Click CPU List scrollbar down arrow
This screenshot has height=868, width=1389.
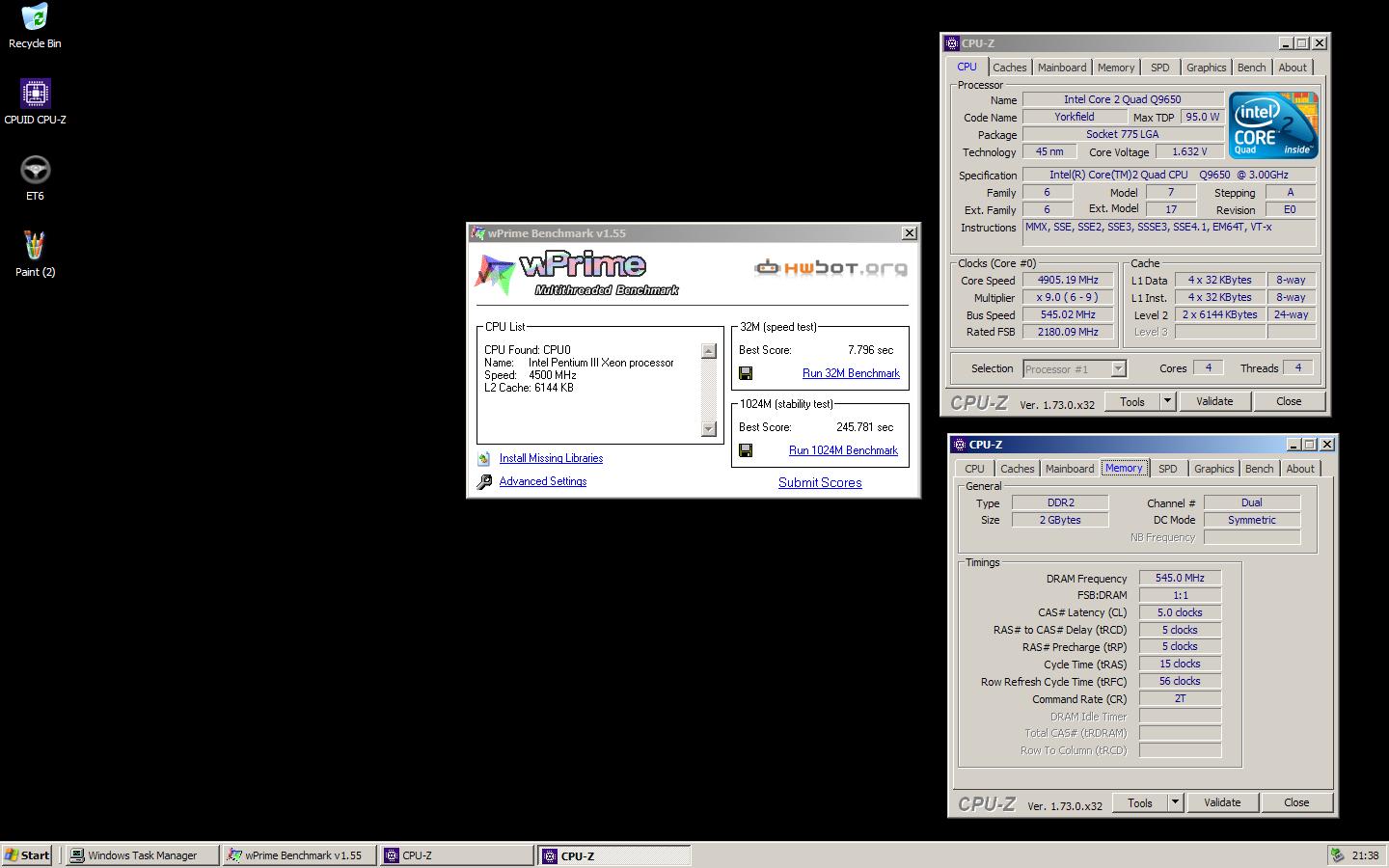(x=709, y=429)
